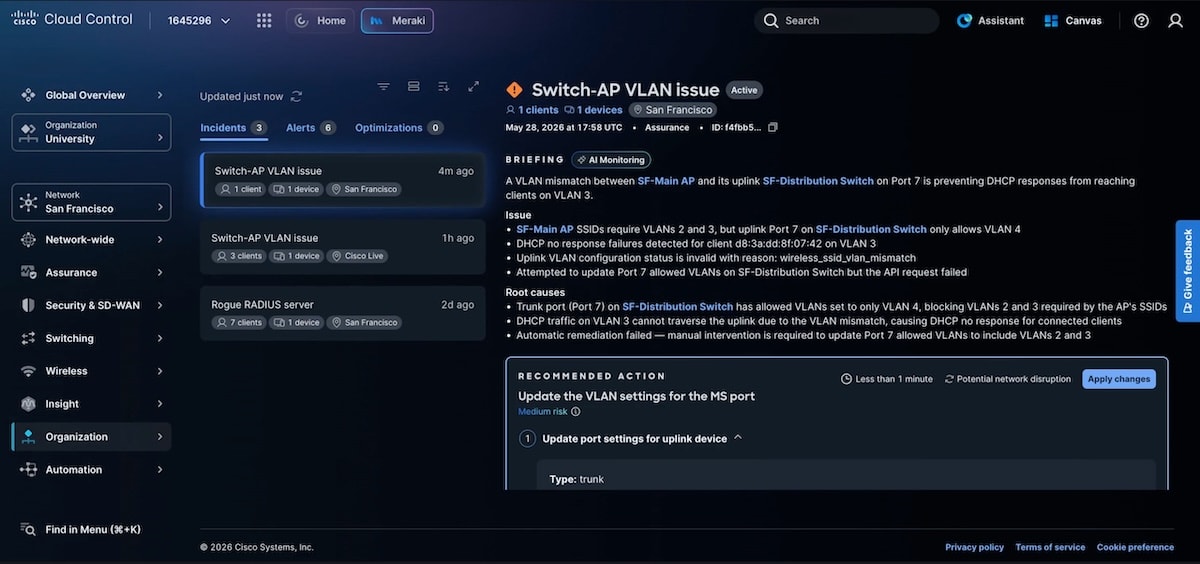Click the Network-wide sidebar icon
The height and width of the screenshot is (564, 1200).
click(x=28, y=240)
